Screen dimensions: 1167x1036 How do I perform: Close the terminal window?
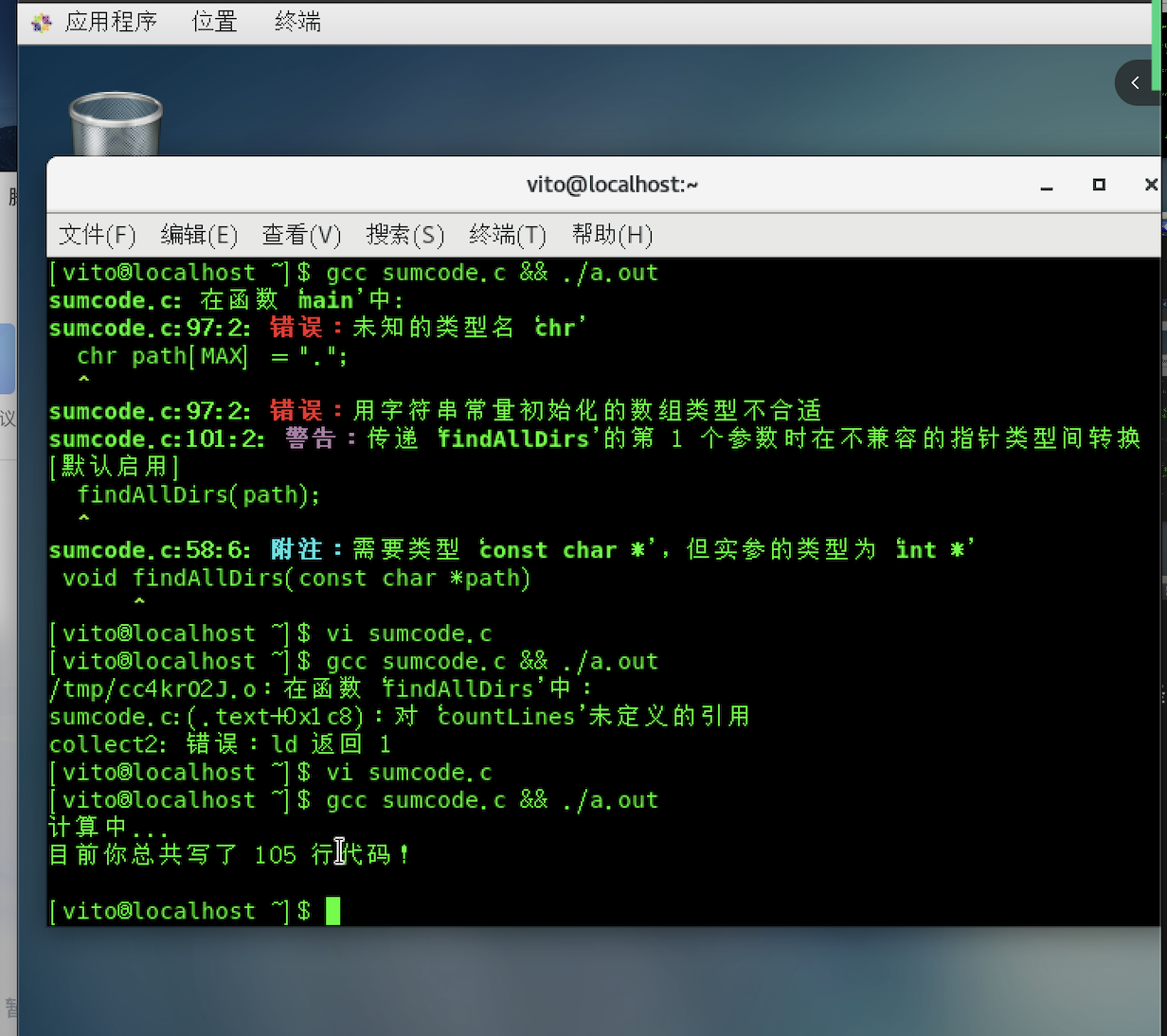(x=1151, y=185)
